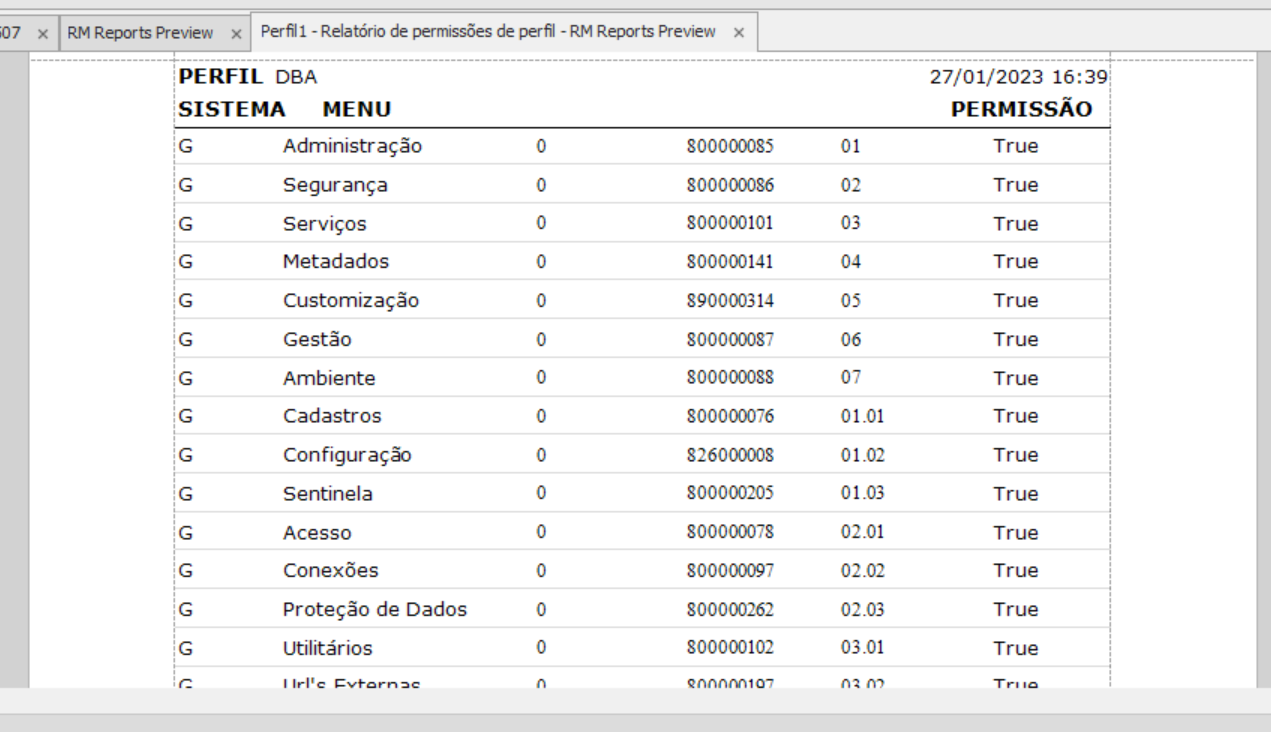Select the Administração menu entry
The width and height of the screenshot is (1271, 732).
point(352,146)
